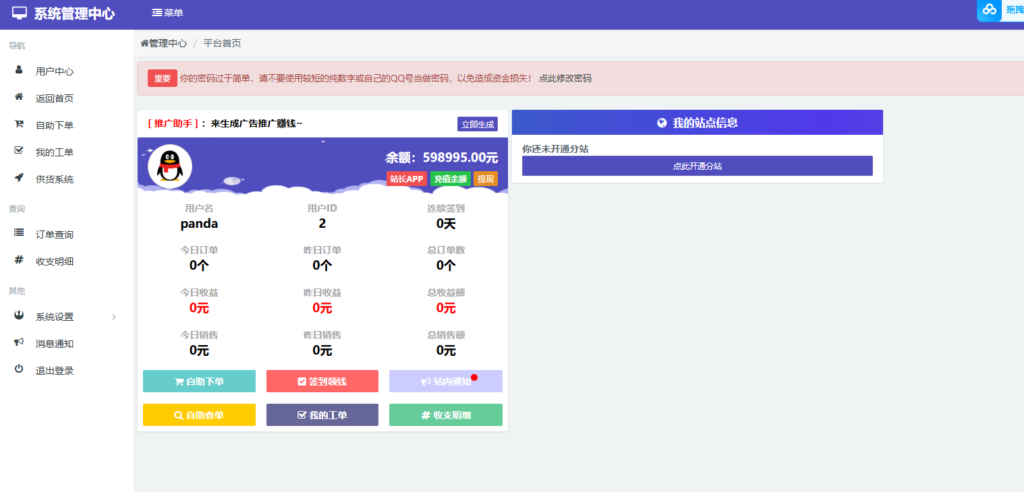Click 0天 under 连续签到

pos(446,223)
